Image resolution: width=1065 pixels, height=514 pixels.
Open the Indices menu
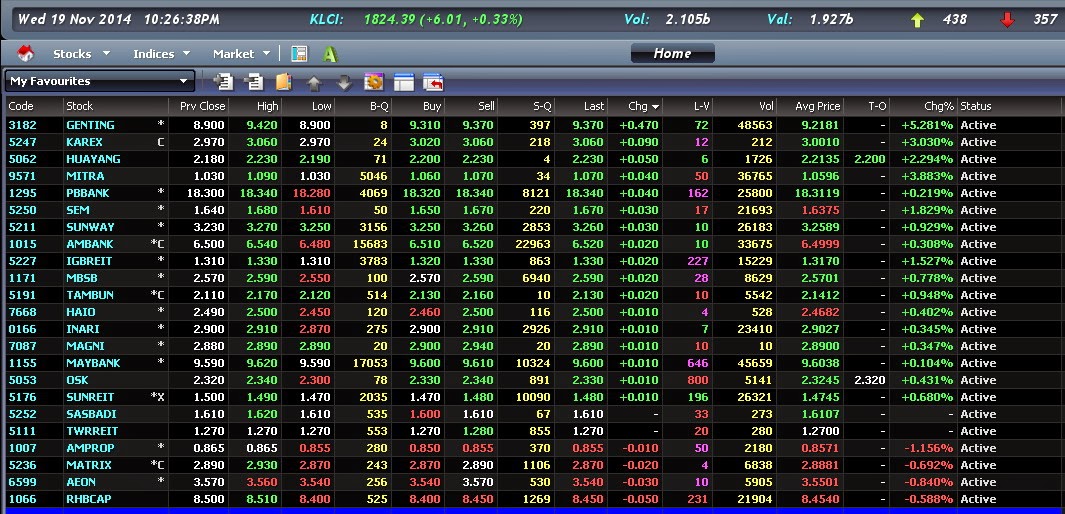click(x=162, y=54)
